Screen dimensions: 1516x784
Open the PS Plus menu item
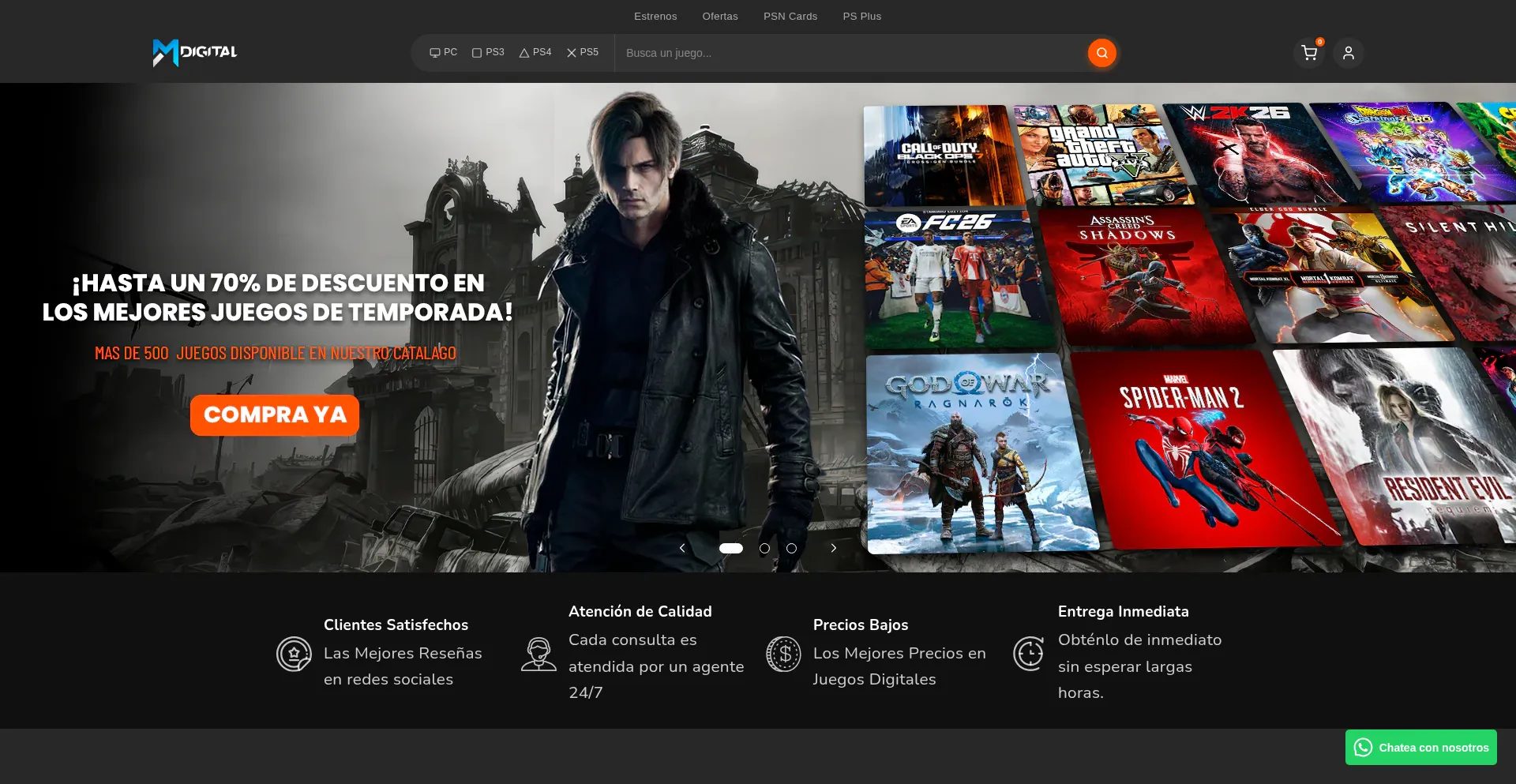point(862,16)
